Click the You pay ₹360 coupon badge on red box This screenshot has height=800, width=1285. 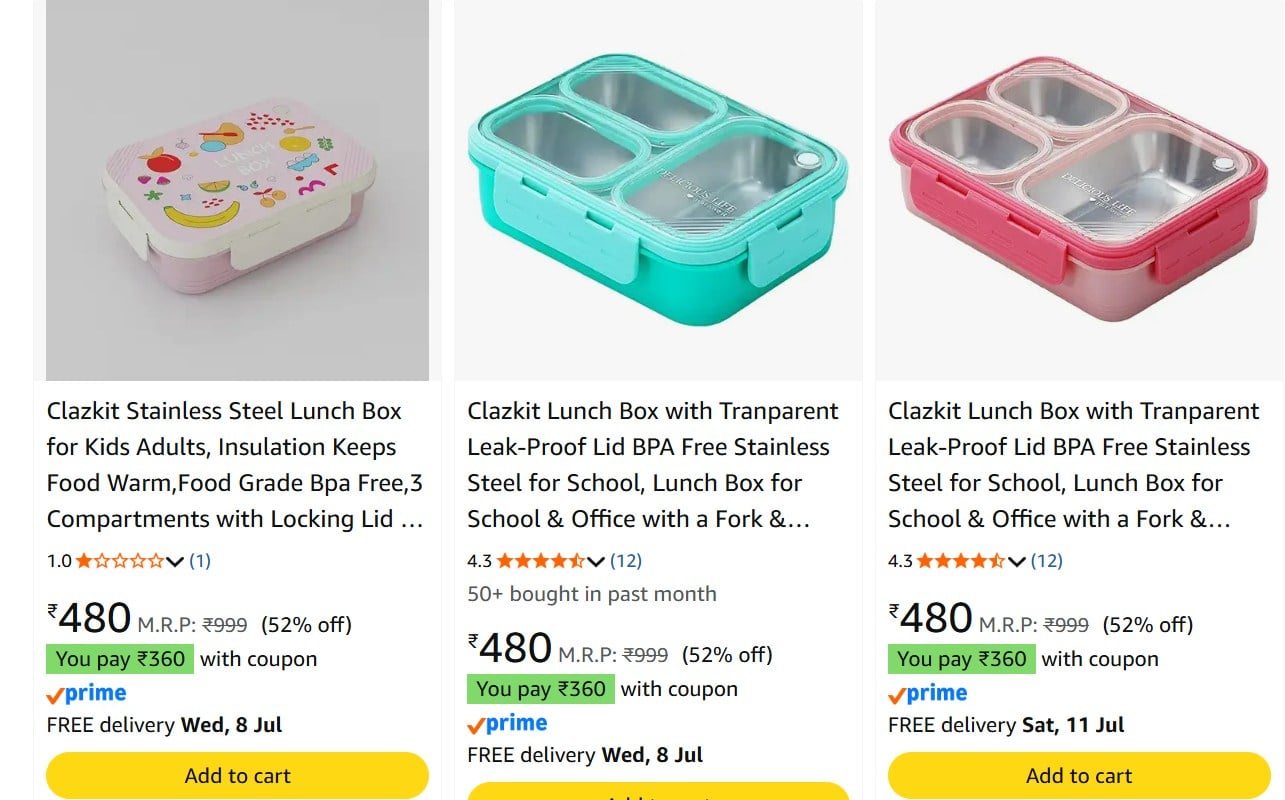pyautogui.click(x=961, y=659)
